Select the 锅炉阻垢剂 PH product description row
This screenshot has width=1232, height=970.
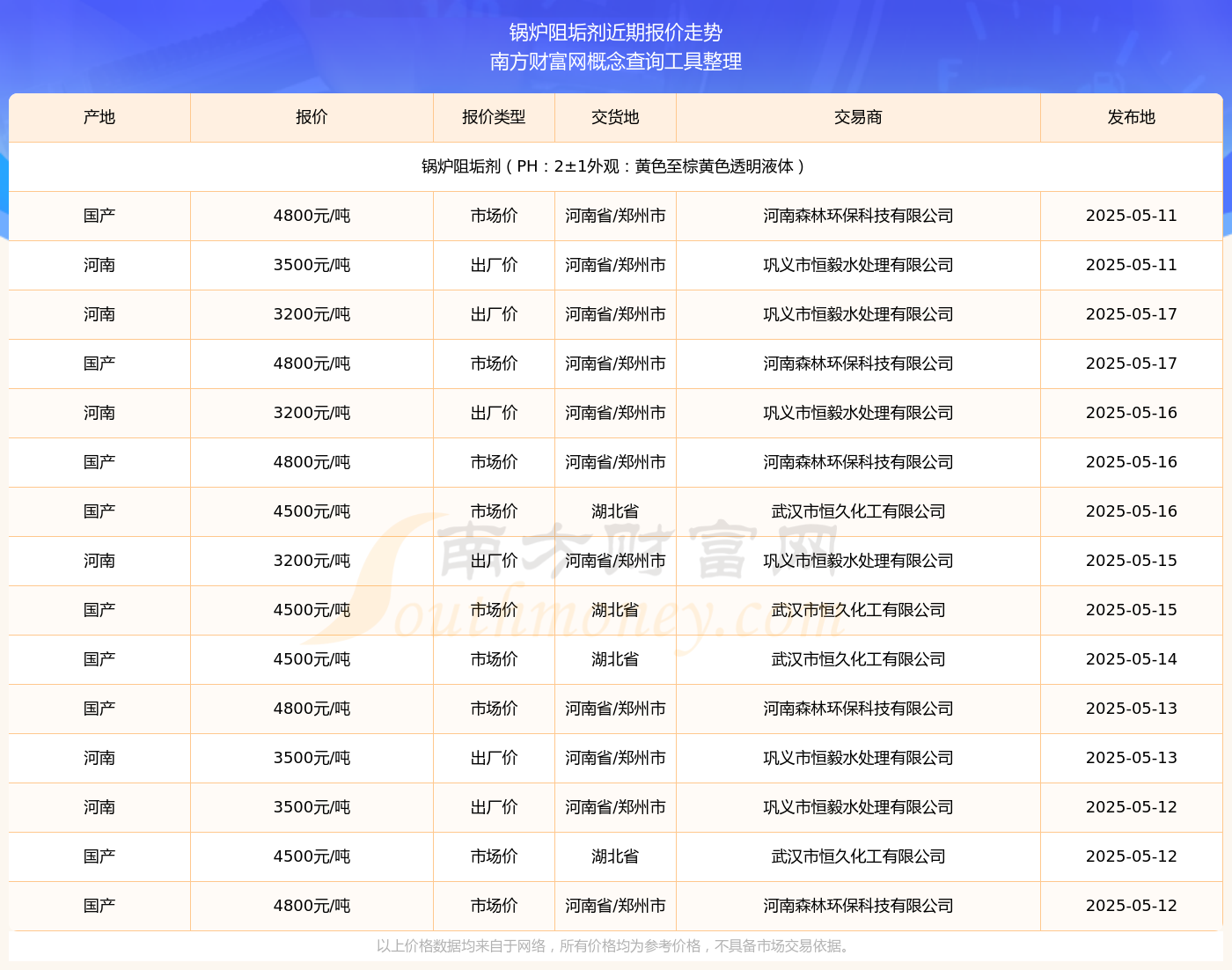click(x=616, y=166)
